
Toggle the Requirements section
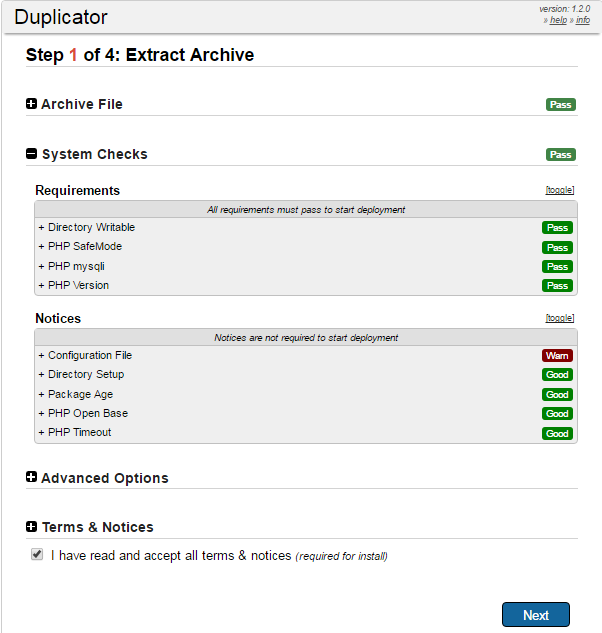pos(559,190)
